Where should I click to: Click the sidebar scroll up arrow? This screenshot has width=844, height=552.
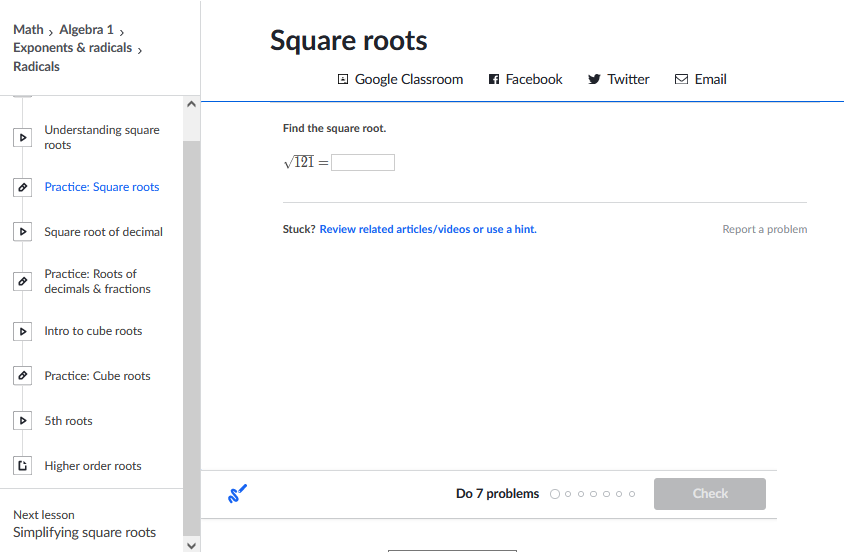191,104
